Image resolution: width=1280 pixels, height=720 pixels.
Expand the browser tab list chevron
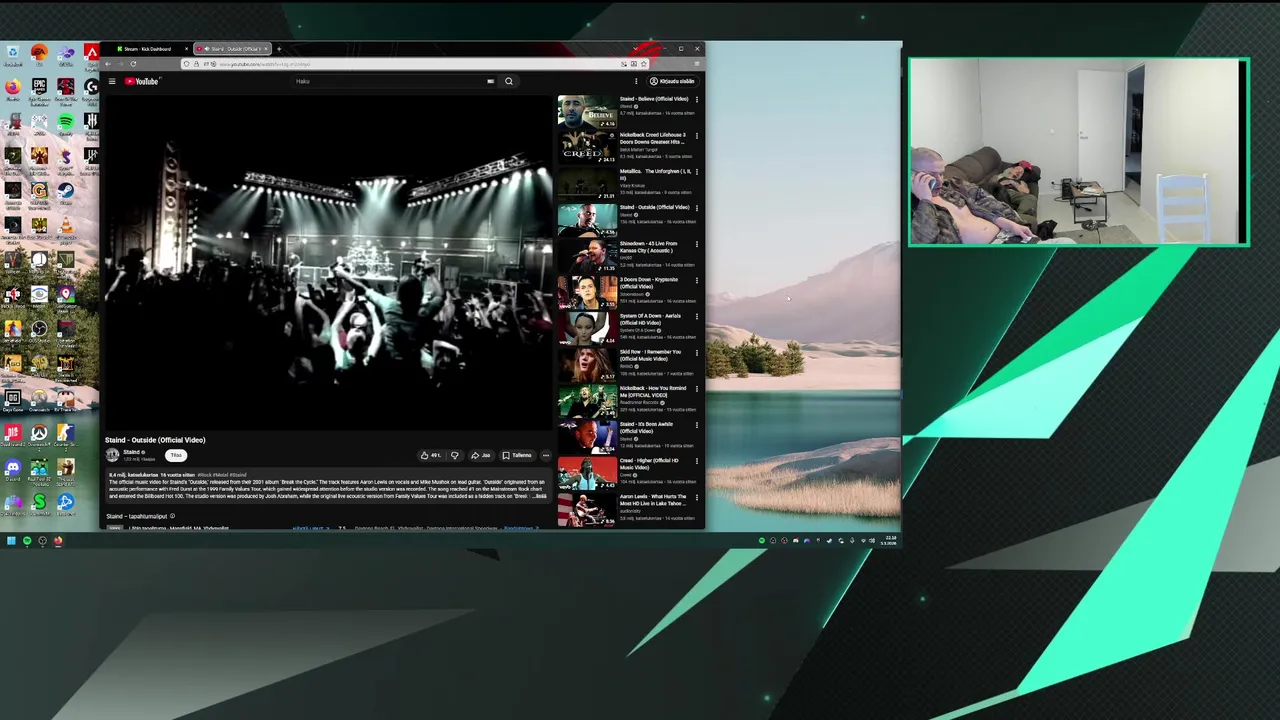coord(636,49)
